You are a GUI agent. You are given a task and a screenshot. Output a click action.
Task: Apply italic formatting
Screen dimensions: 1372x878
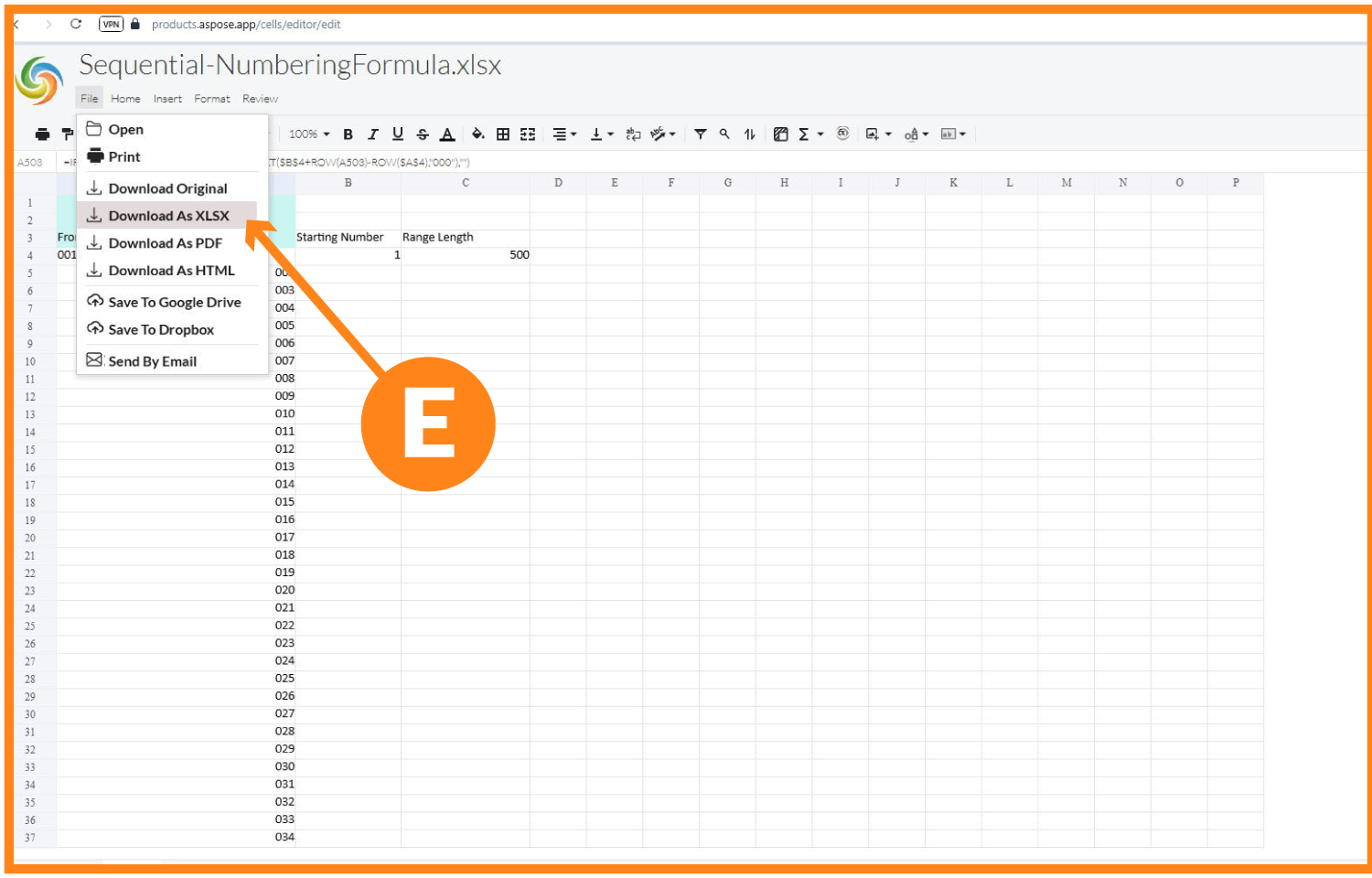click(372, 134)
